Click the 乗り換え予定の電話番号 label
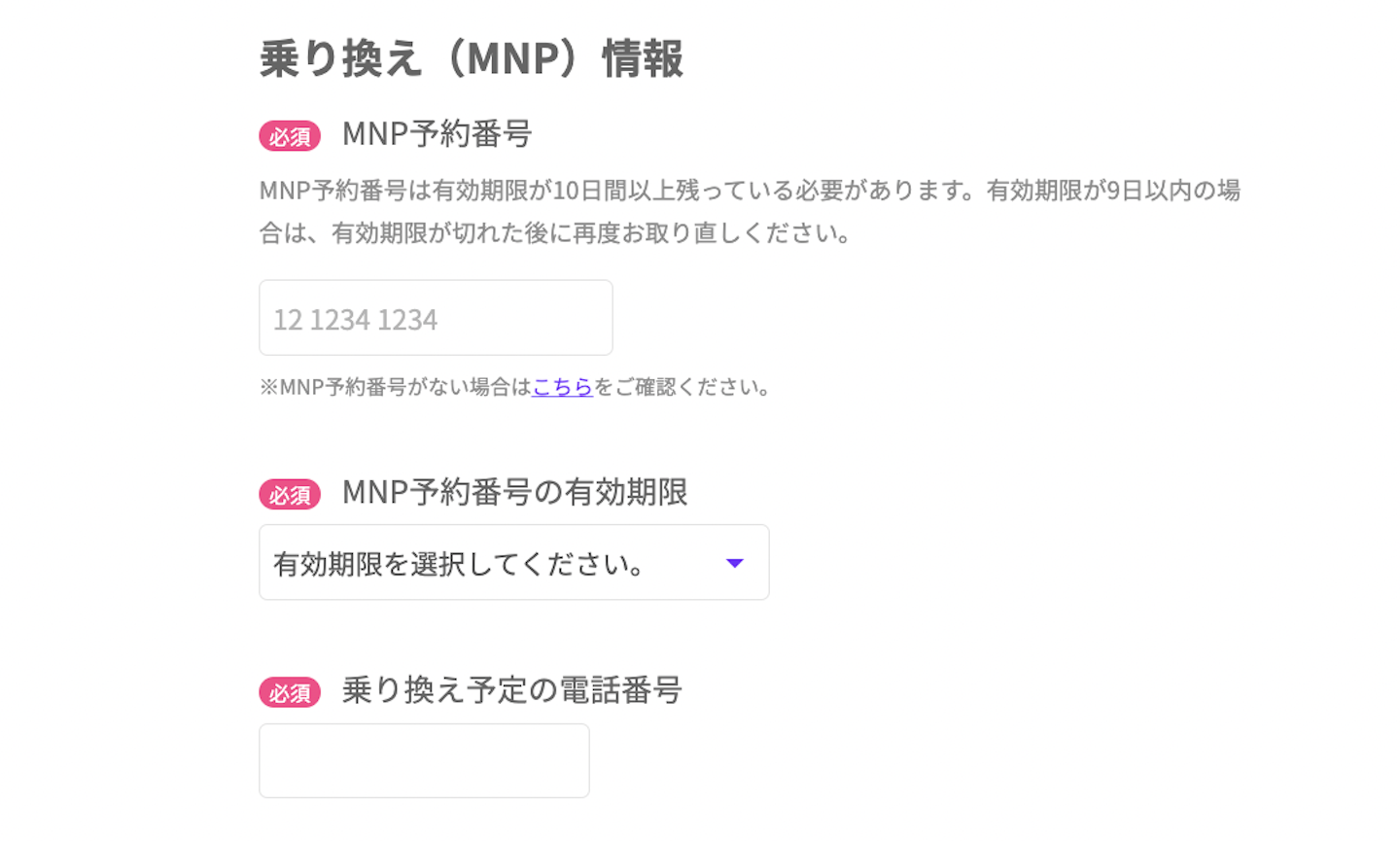Screen dimensions: 1400x841 (512, 692)
